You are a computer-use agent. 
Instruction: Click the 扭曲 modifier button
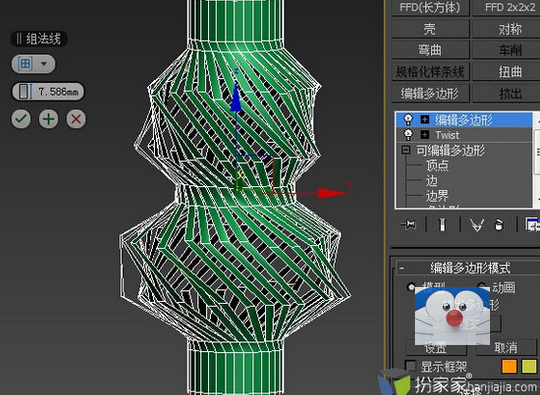coord(510,72)
